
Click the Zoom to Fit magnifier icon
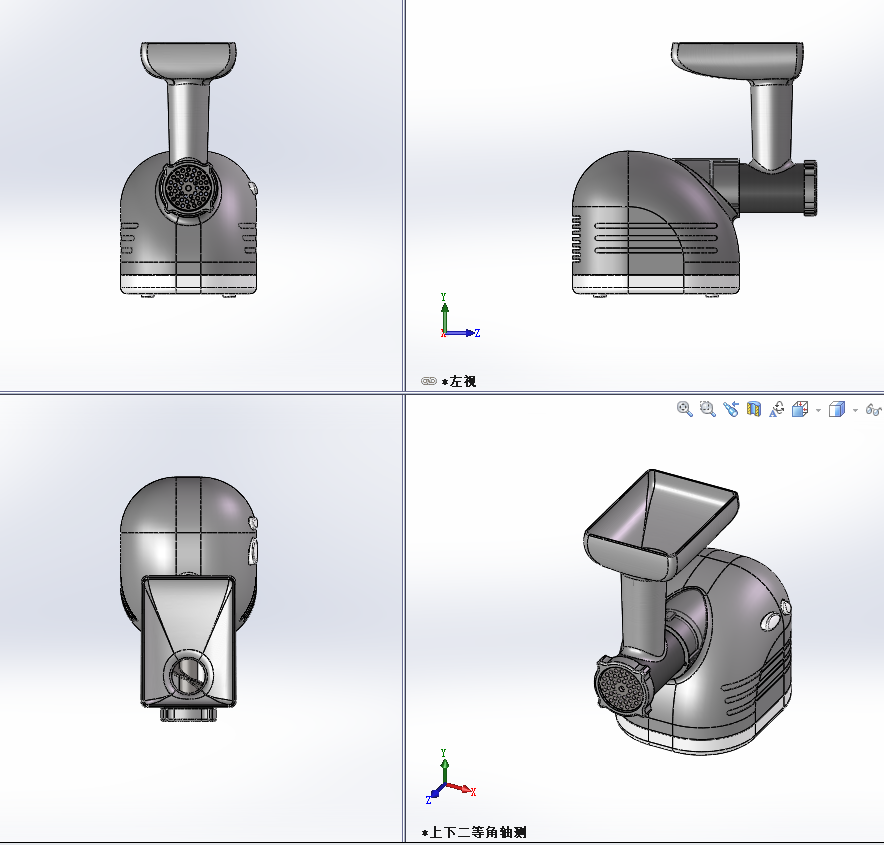pos(684,409)
